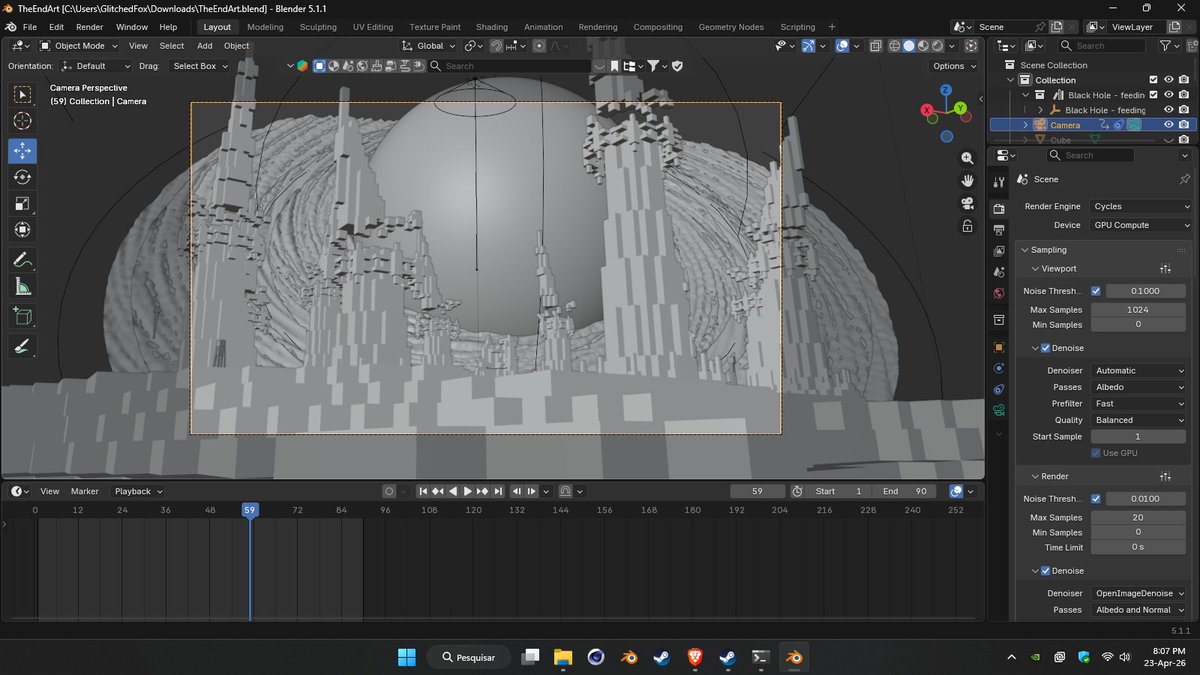Open Passes Albedo dropdown
1200x675 pixels.
(1139, 387)
